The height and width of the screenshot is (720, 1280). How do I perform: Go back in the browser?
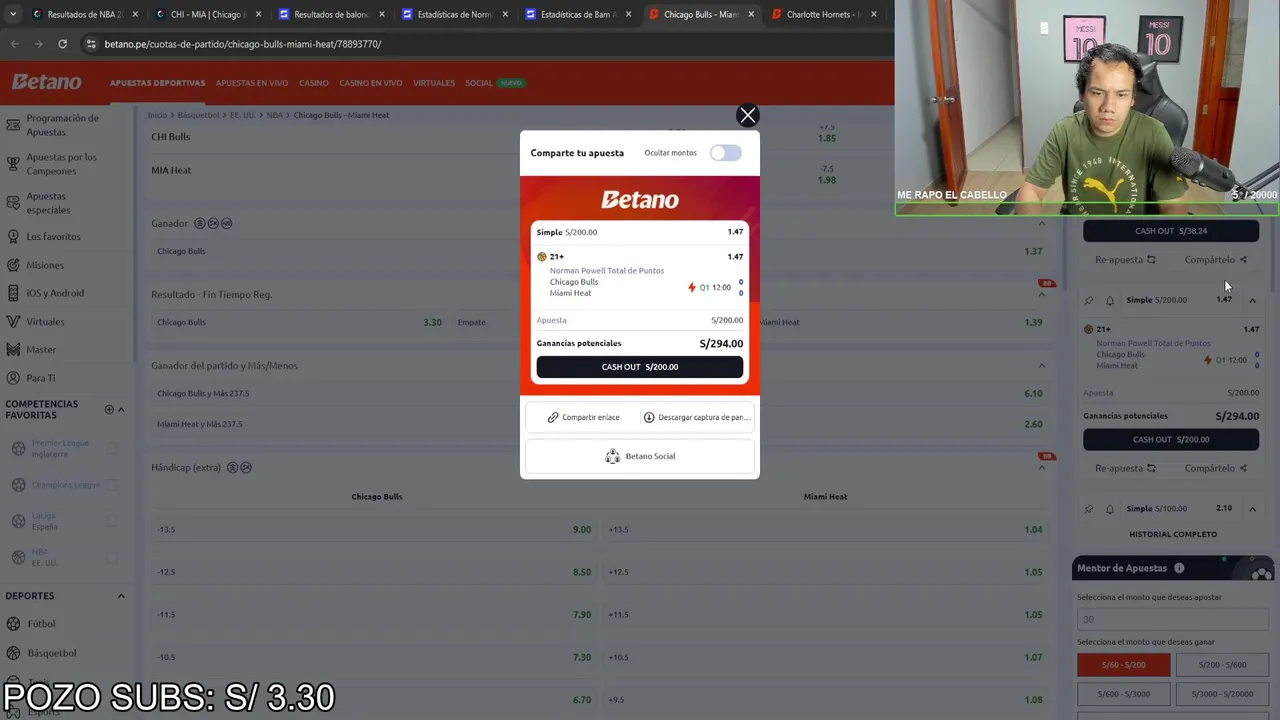[x=14, y=44]
